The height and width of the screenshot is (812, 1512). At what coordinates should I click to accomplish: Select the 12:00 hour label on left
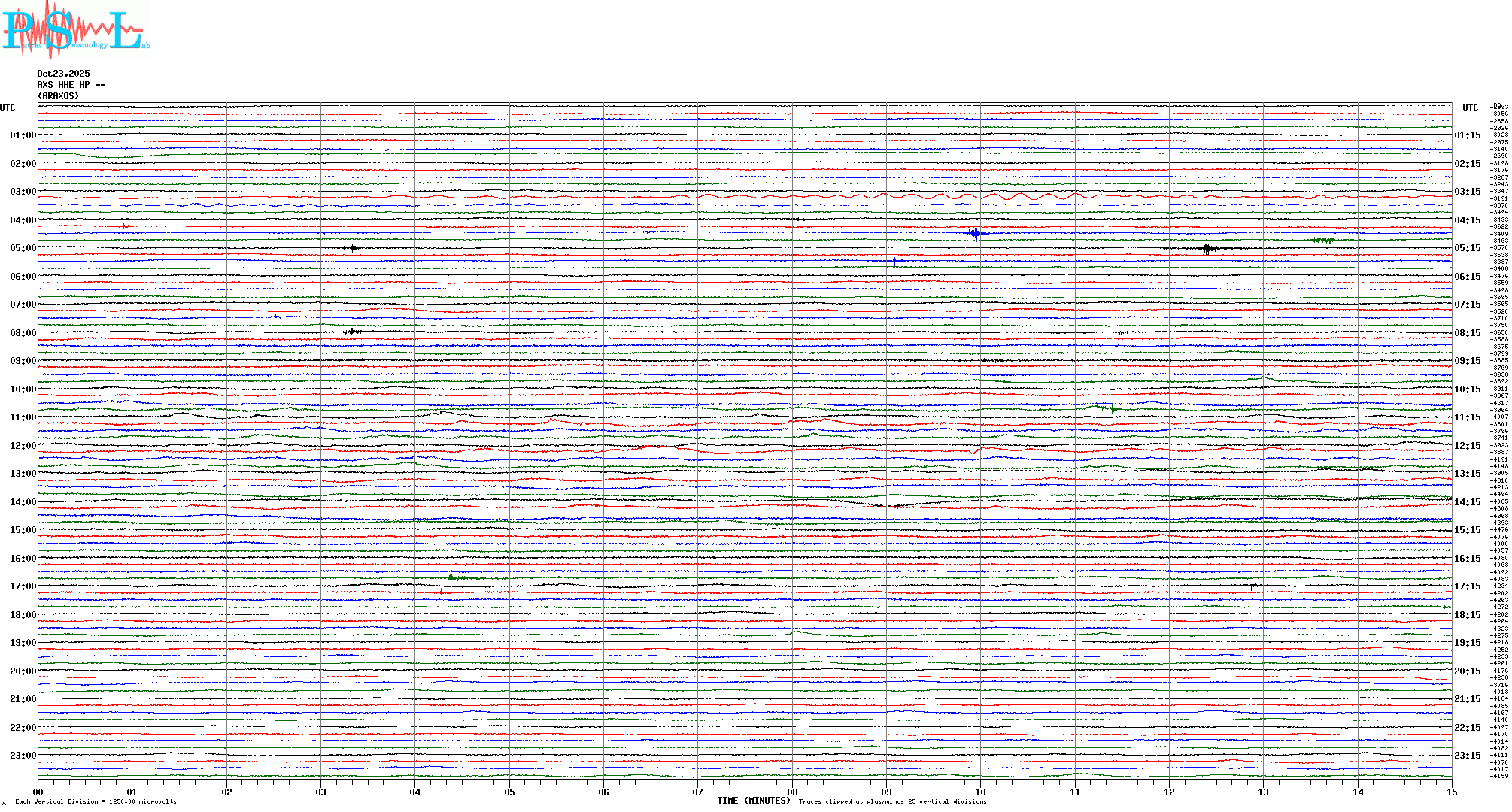point(23,446)
